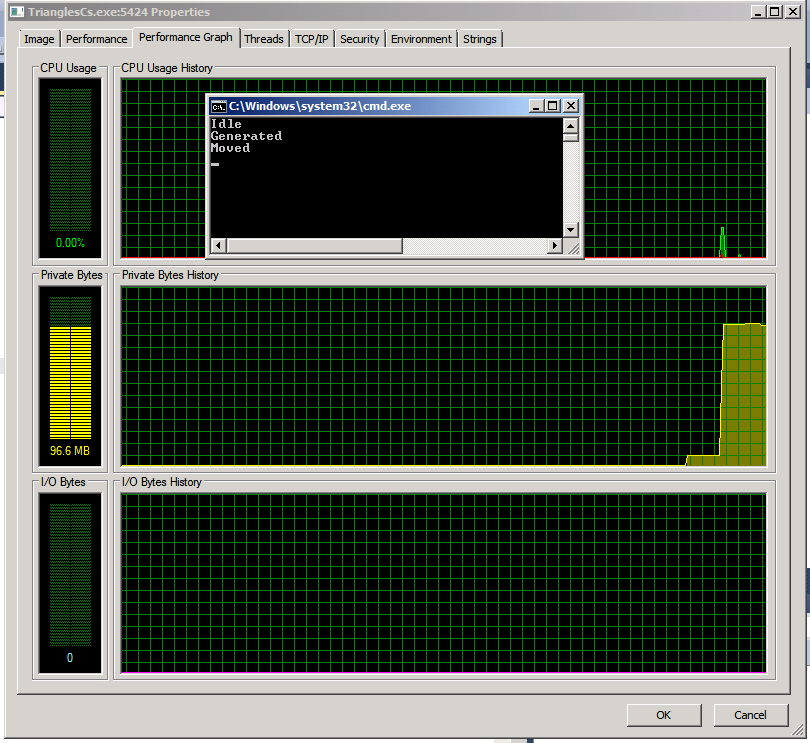Click the TrianglesCs.exe:5424 Properties title text
810x743 pixels.
pos(119,11)
